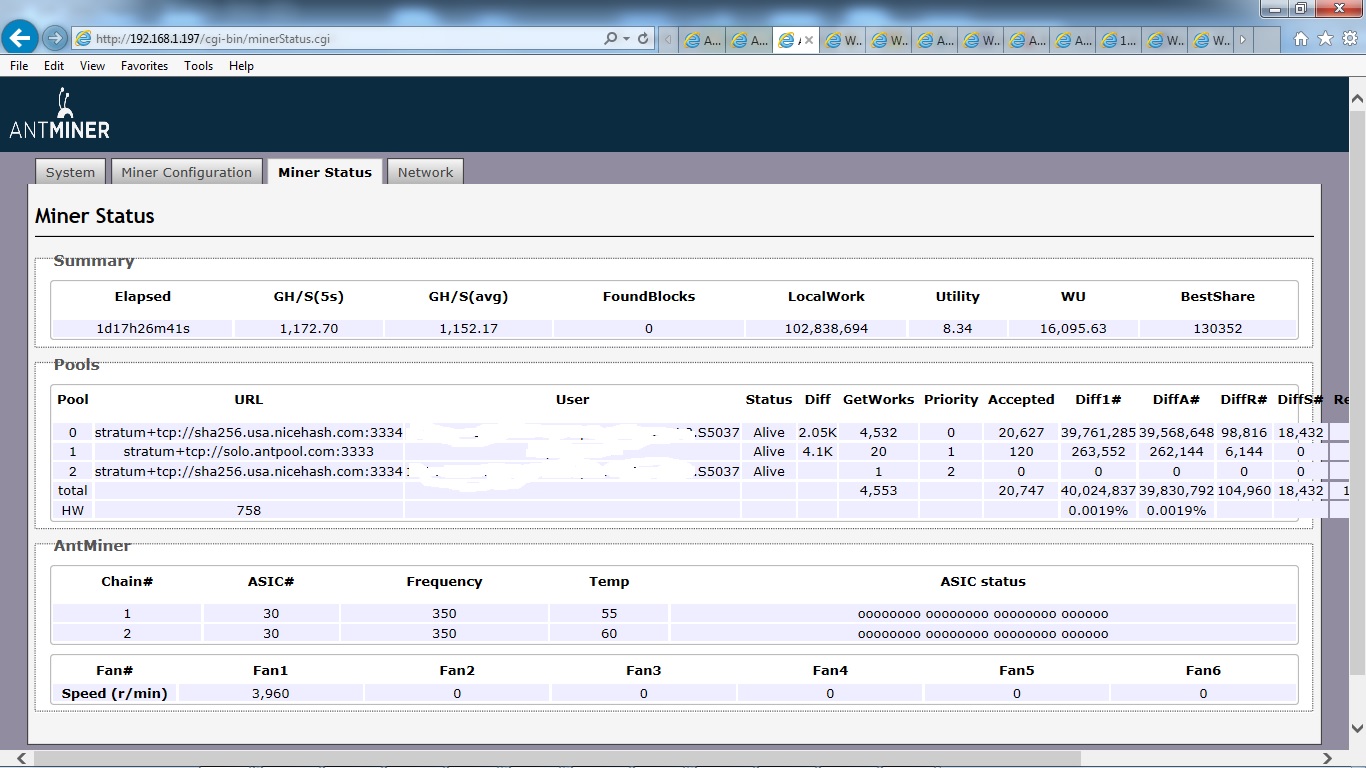This screenshot has height=768, width=1366.
Task: Open the browser Tools gear icon
Action: 1350,39
